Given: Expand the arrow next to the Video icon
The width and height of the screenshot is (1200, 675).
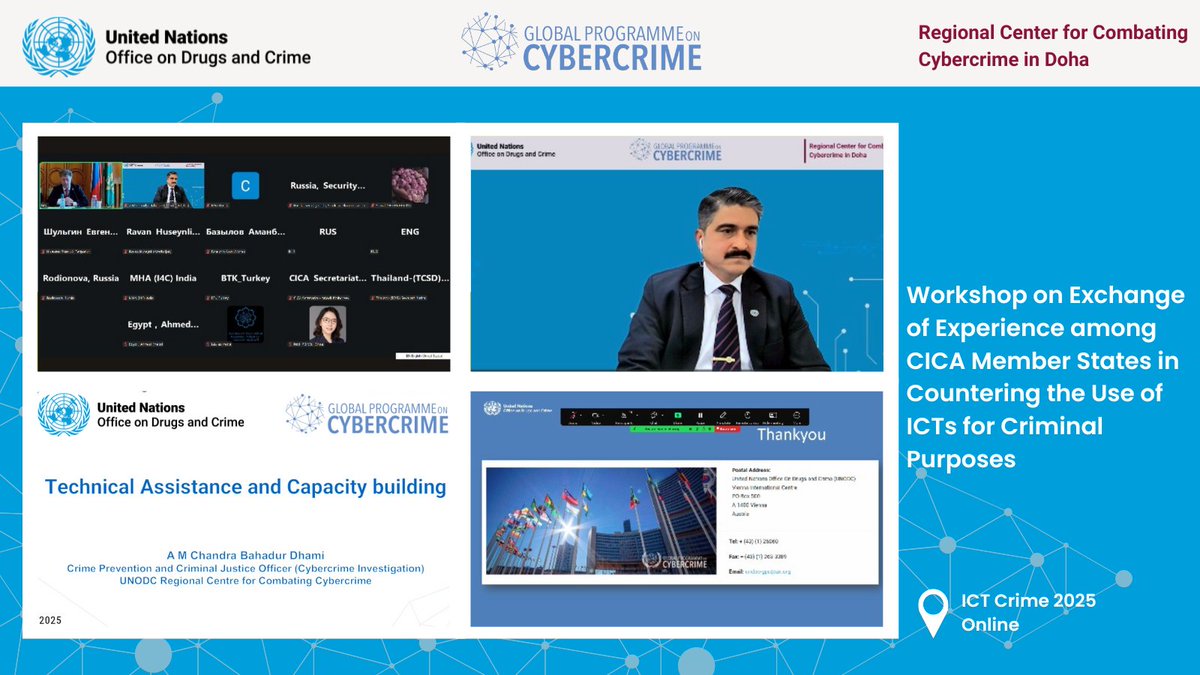Looking at the screenshot, I should tap(603, 415).
